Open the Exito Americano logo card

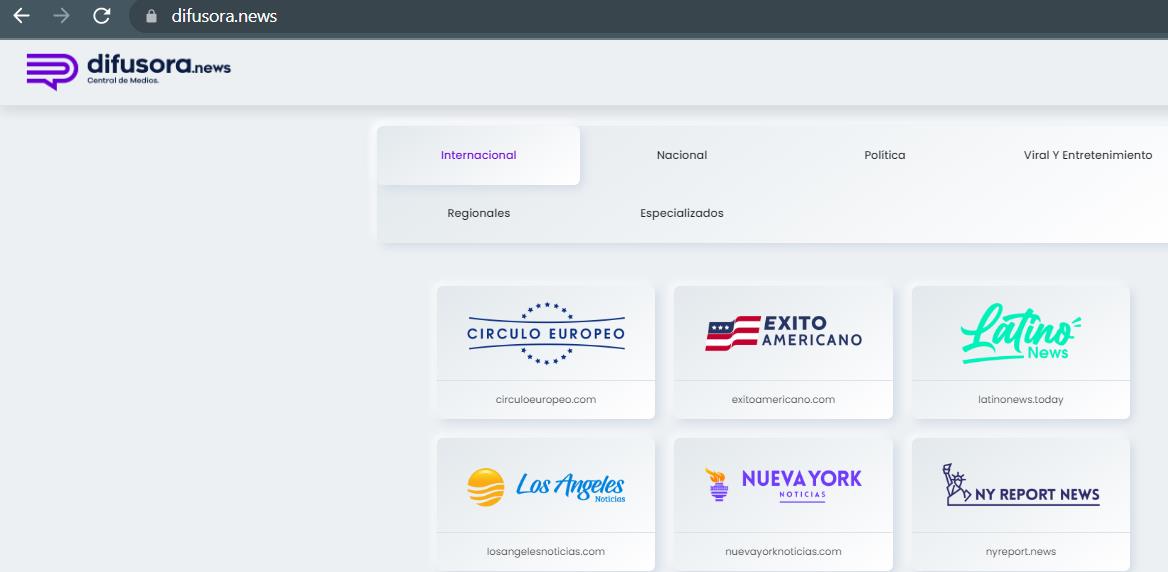[783, 333]
